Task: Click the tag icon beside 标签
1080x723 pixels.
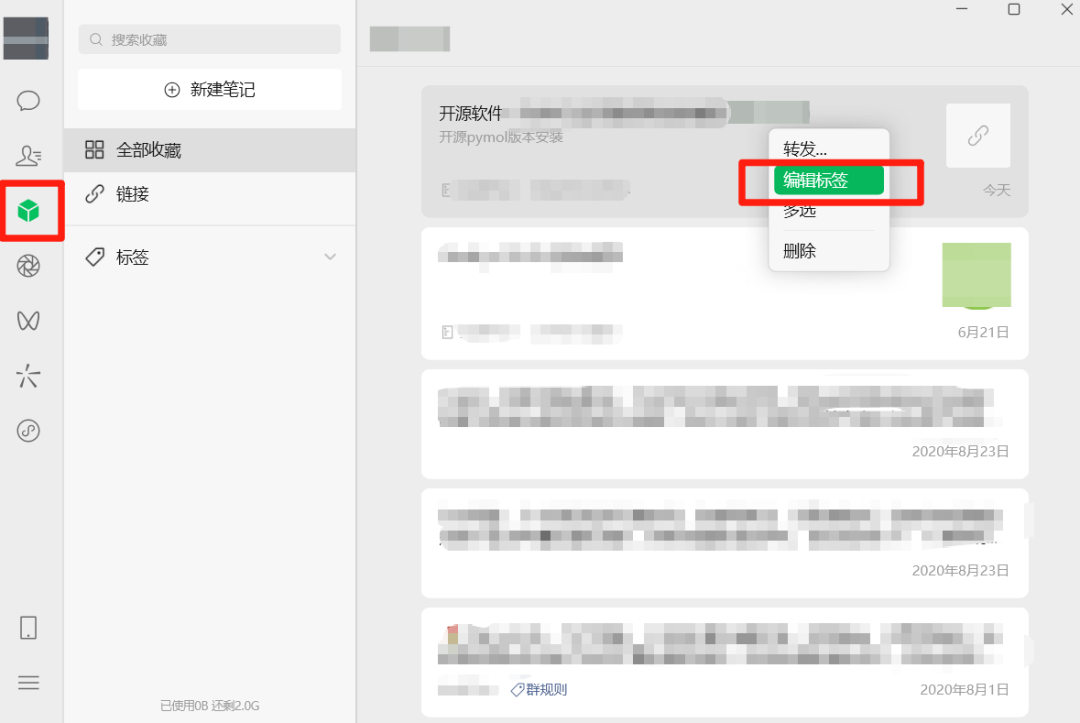Action: point(94,257)
